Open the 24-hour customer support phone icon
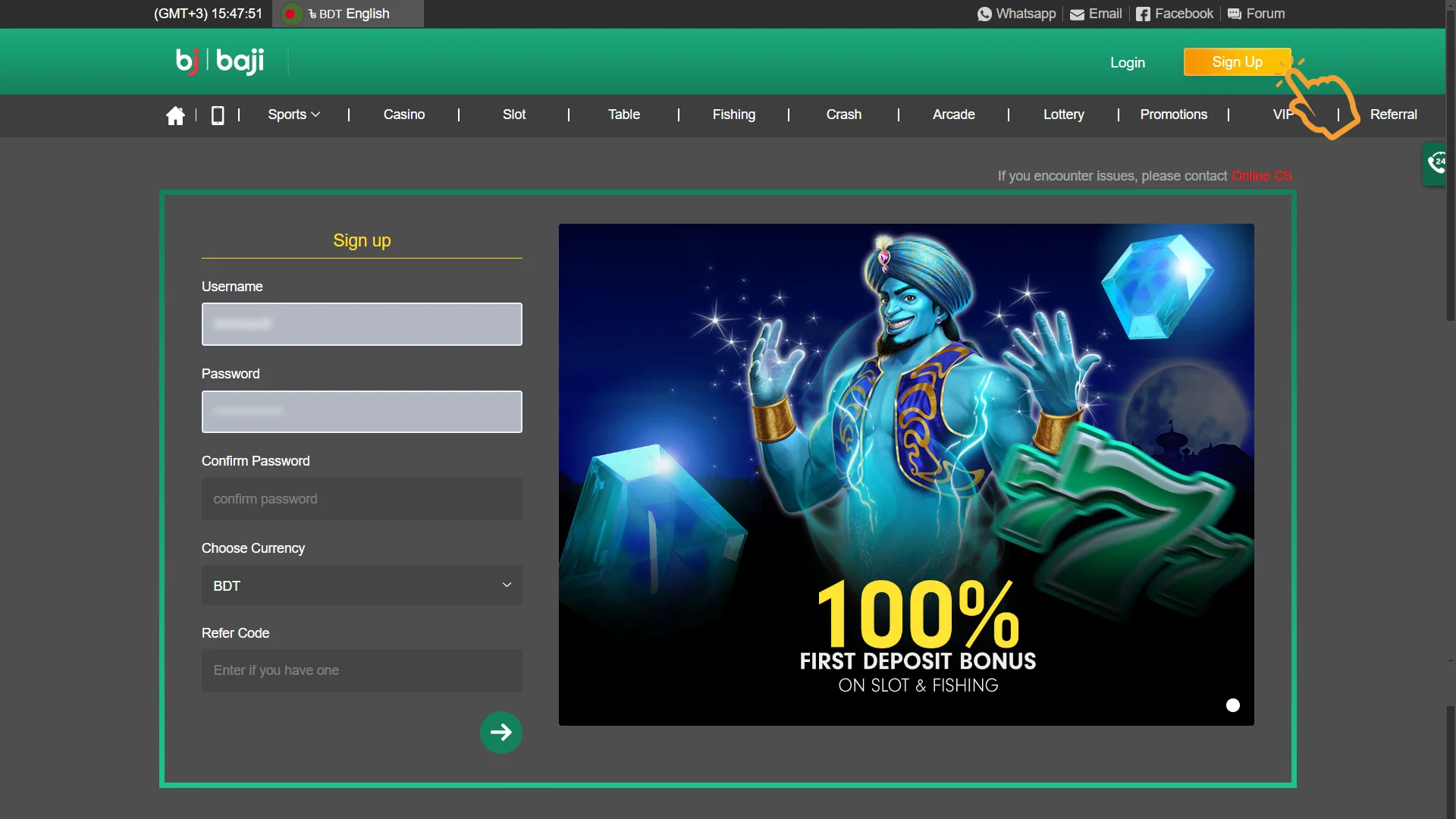Screen dimensions: 1456x819 click(1436, 163)
